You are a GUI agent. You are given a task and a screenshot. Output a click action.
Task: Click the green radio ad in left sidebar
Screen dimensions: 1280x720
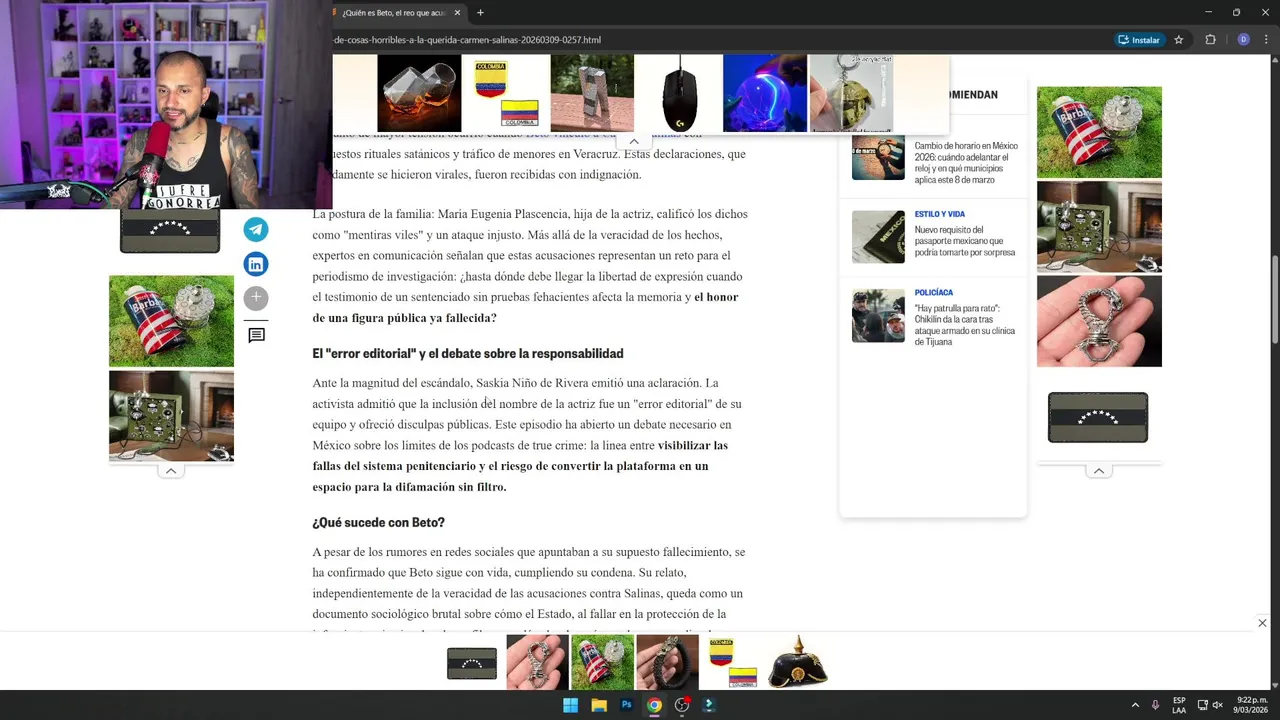(171, 416)
